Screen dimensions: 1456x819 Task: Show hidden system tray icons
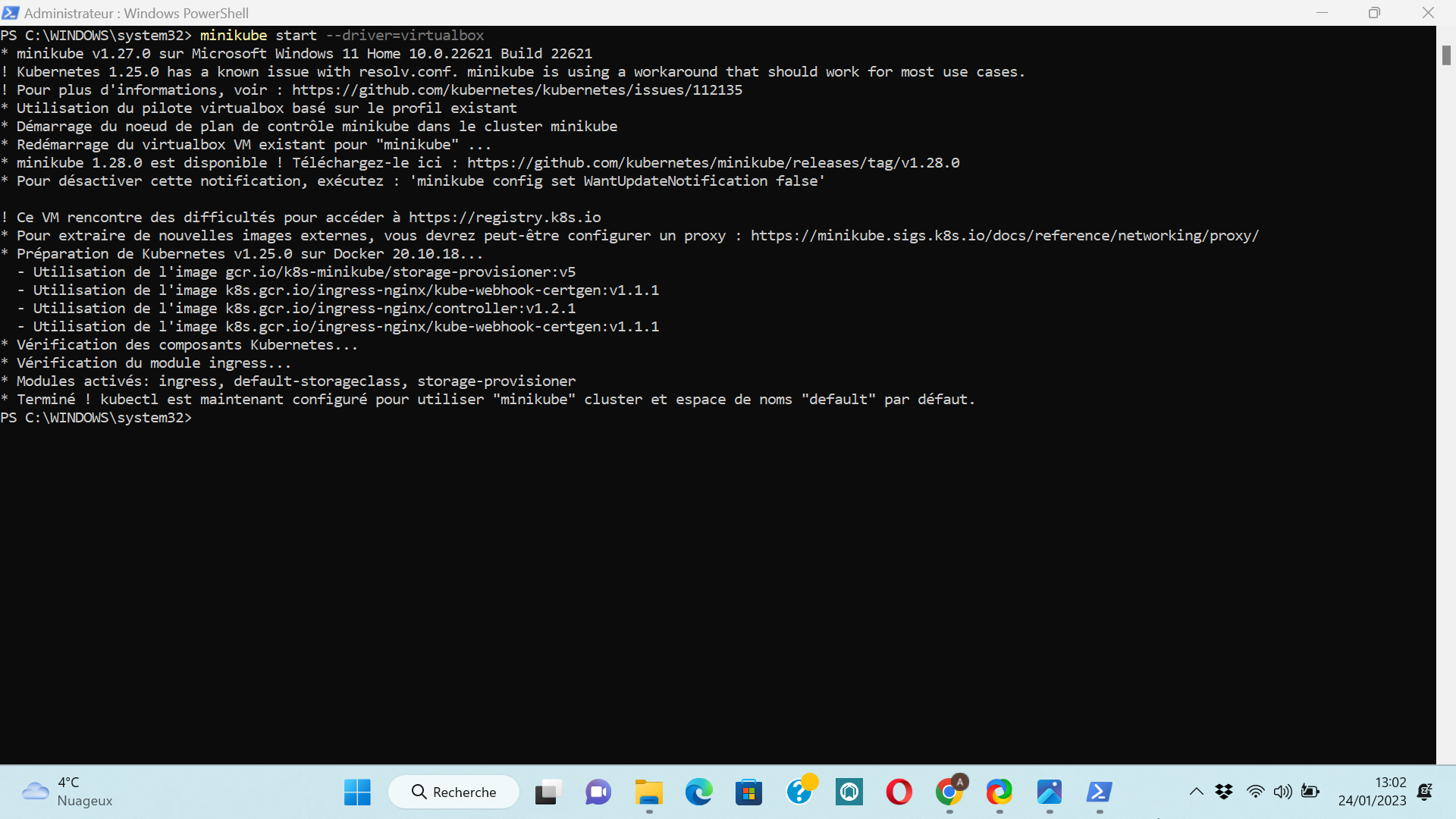coord(1196,792)
